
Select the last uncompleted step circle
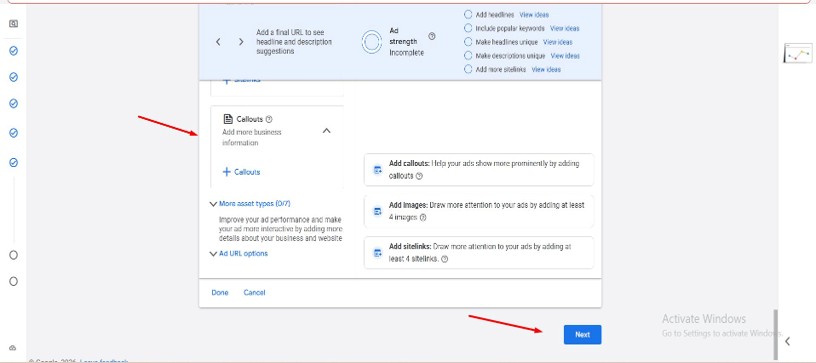coord(14,281)
